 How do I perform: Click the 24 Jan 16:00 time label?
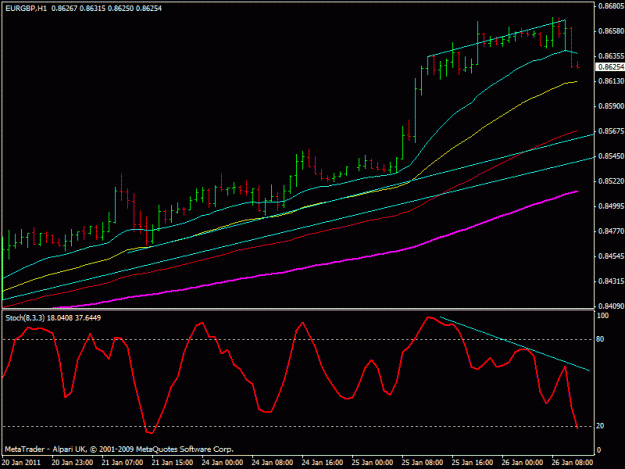point(322,463)
